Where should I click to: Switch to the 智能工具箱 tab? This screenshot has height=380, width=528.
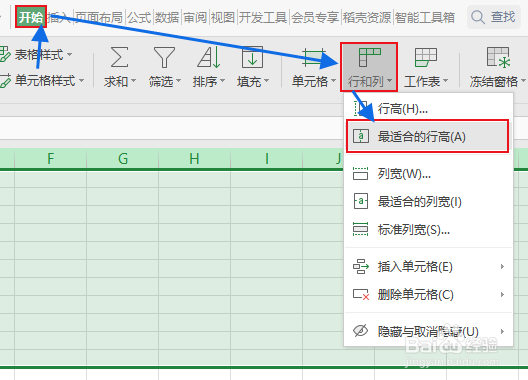coord(425,17)
